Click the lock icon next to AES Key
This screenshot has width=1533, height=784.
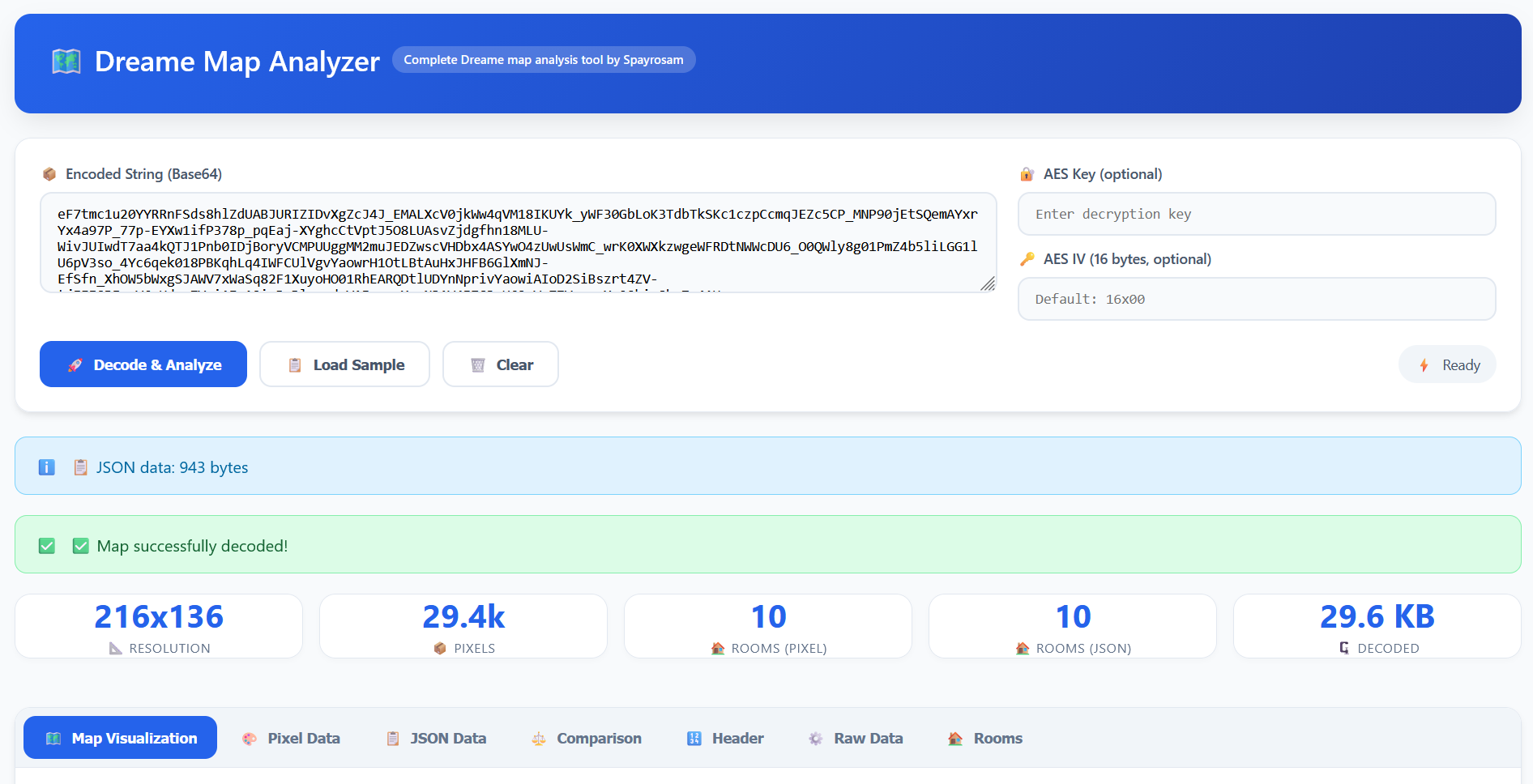1027,174
